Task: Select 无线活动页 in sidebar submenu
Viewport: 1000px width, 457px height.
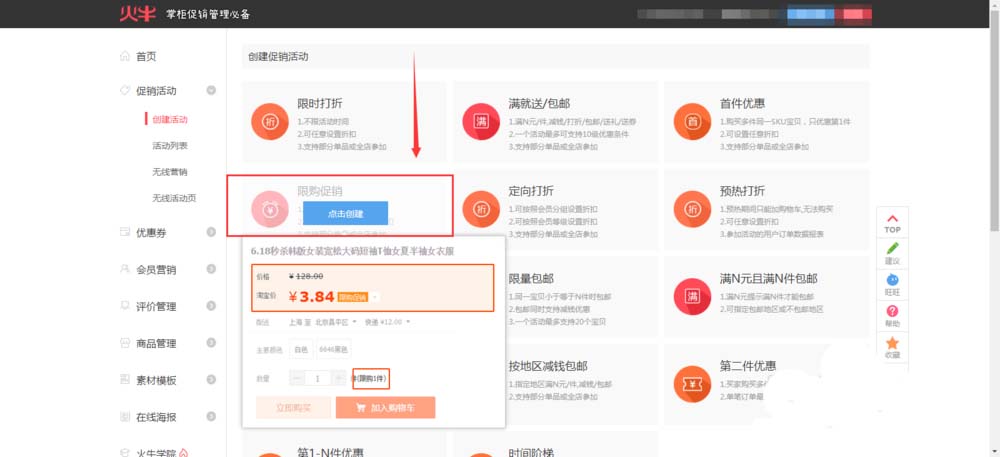Action: 174,198
